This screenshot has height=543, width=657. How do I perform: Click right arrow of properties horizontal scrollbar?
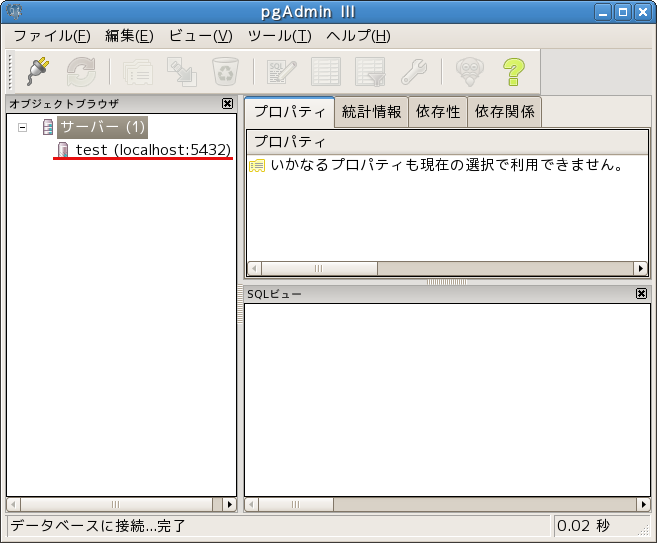(640, 268)
